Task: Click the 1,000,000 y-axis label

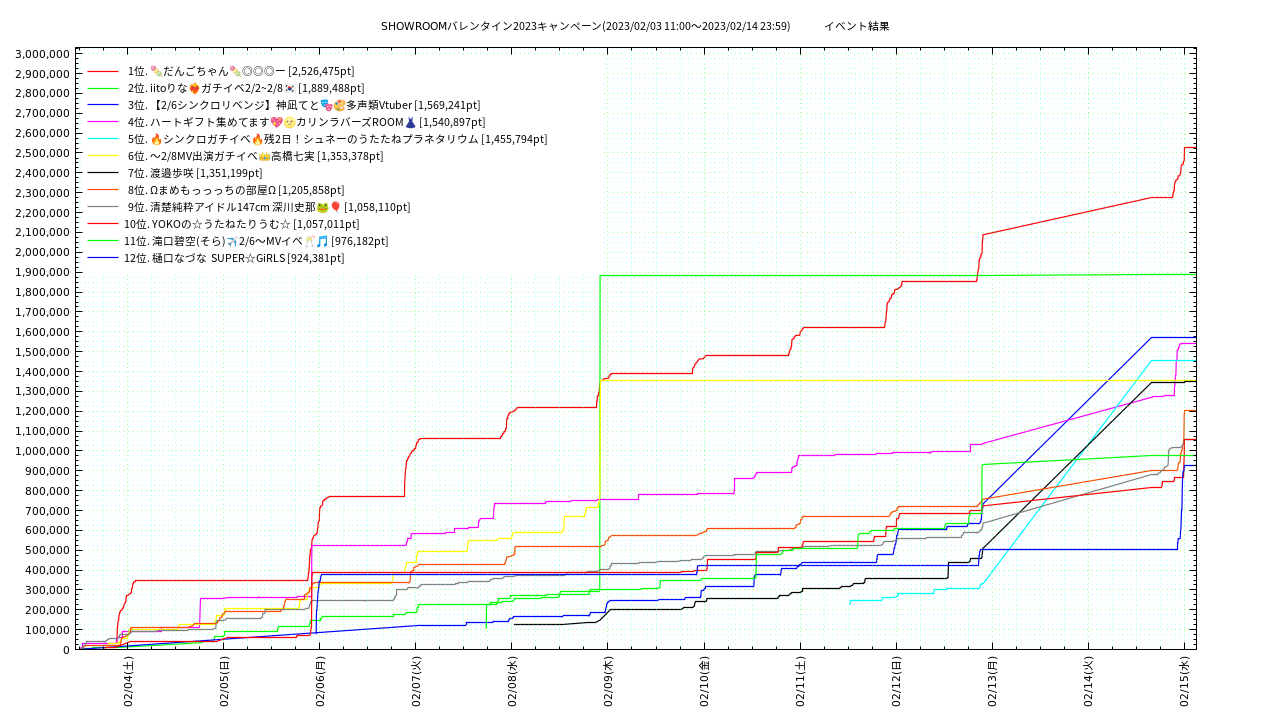Action: 44,451
